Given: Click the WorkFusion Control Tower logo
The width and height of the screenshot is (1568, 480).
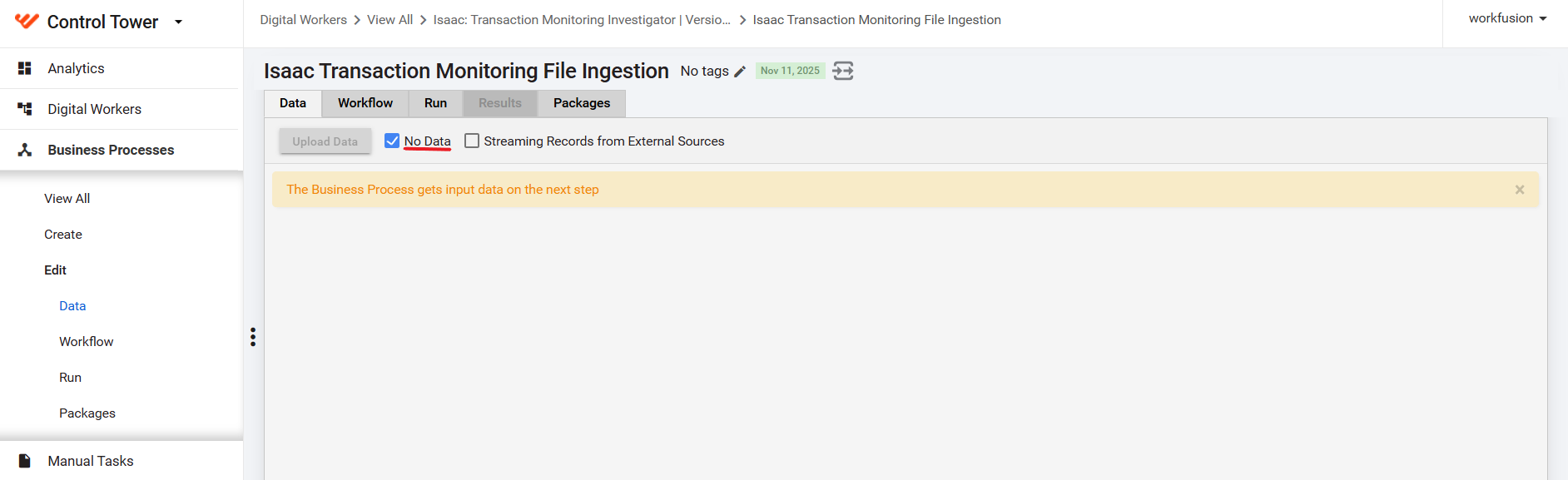Looking at the screenshot, I should 27,22.
